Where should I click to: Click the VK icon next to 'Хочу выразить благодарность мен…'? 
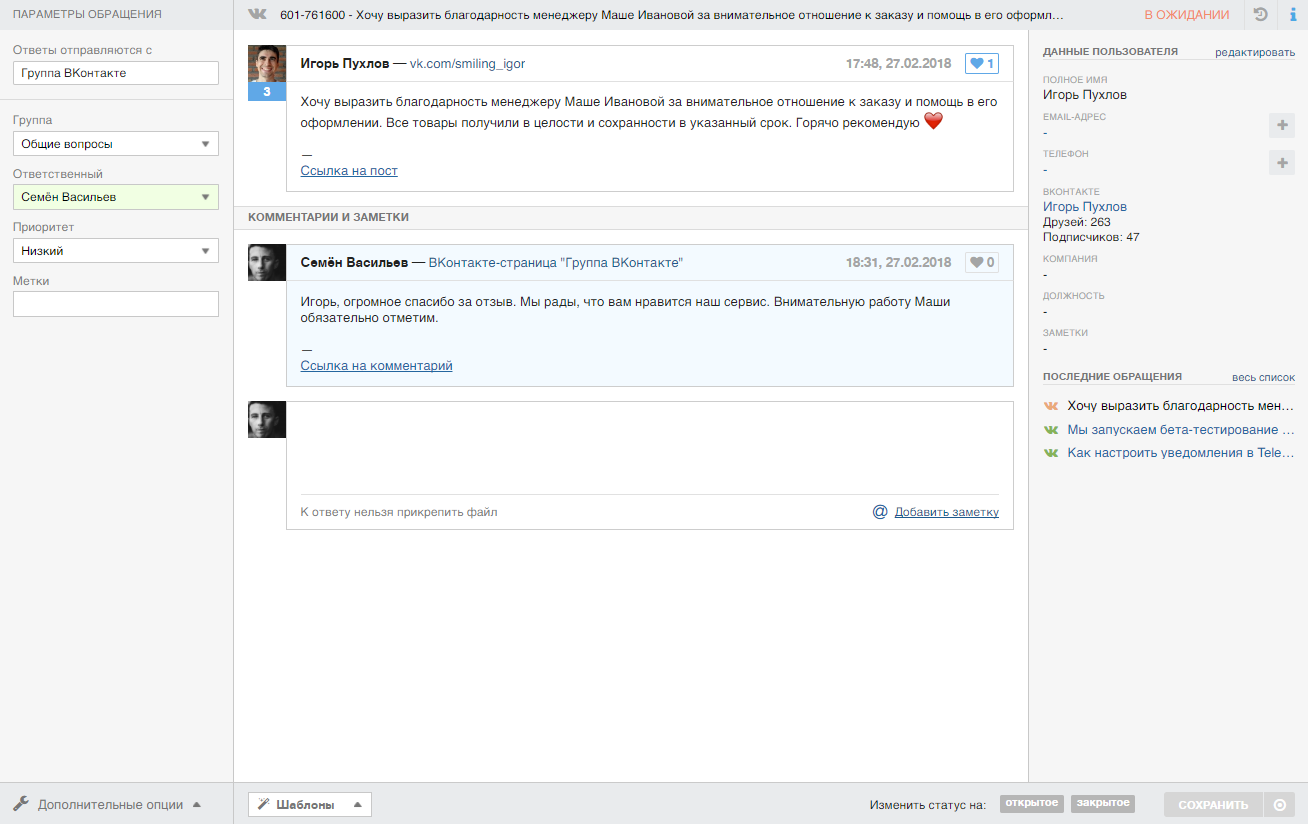point(1051,406)
